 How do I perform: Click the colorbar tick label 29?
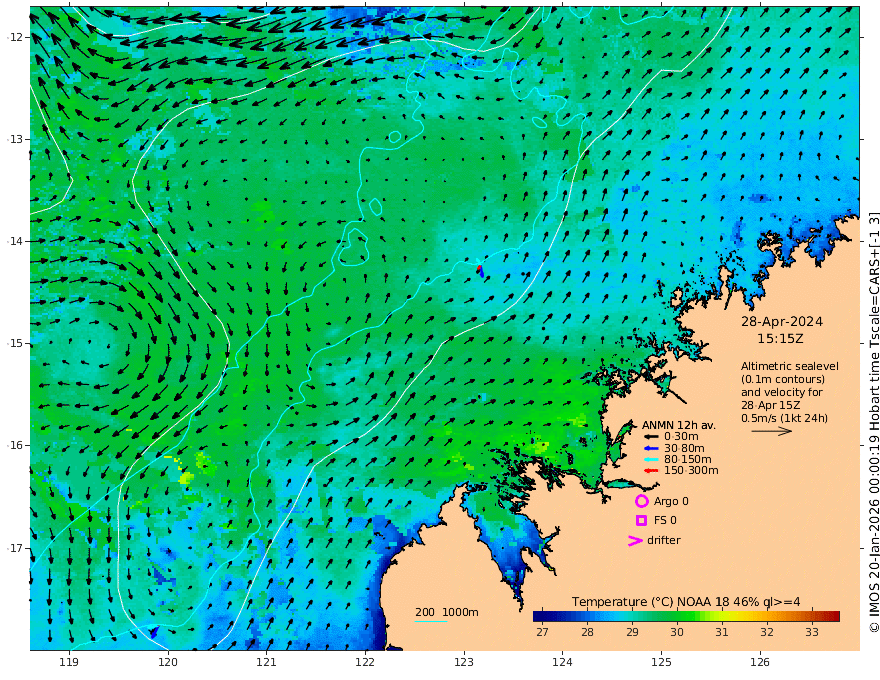click(x=632, y=632)
